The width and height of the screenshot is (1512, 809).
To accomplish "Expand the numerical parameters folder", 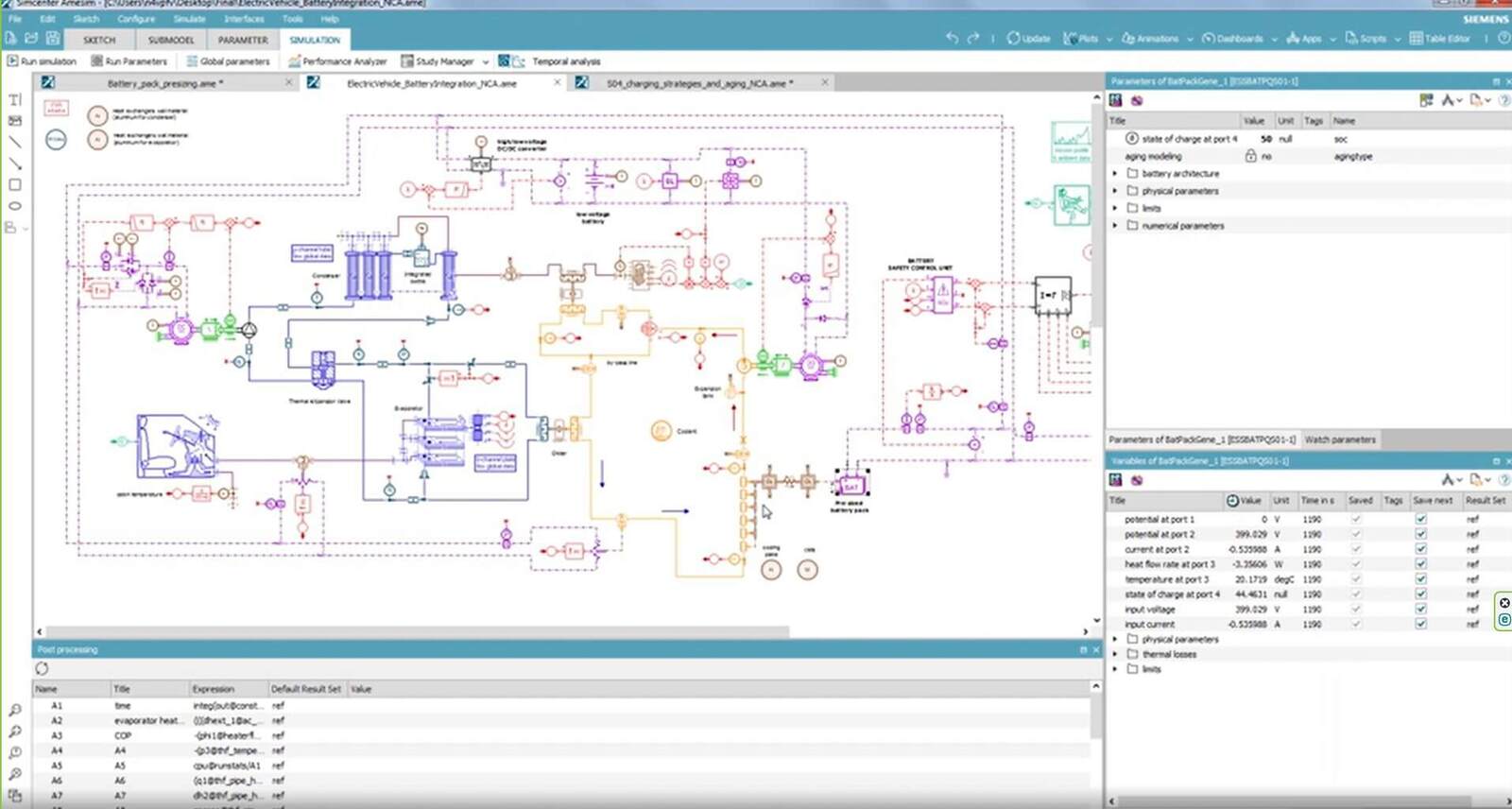I will [1115, 226].
